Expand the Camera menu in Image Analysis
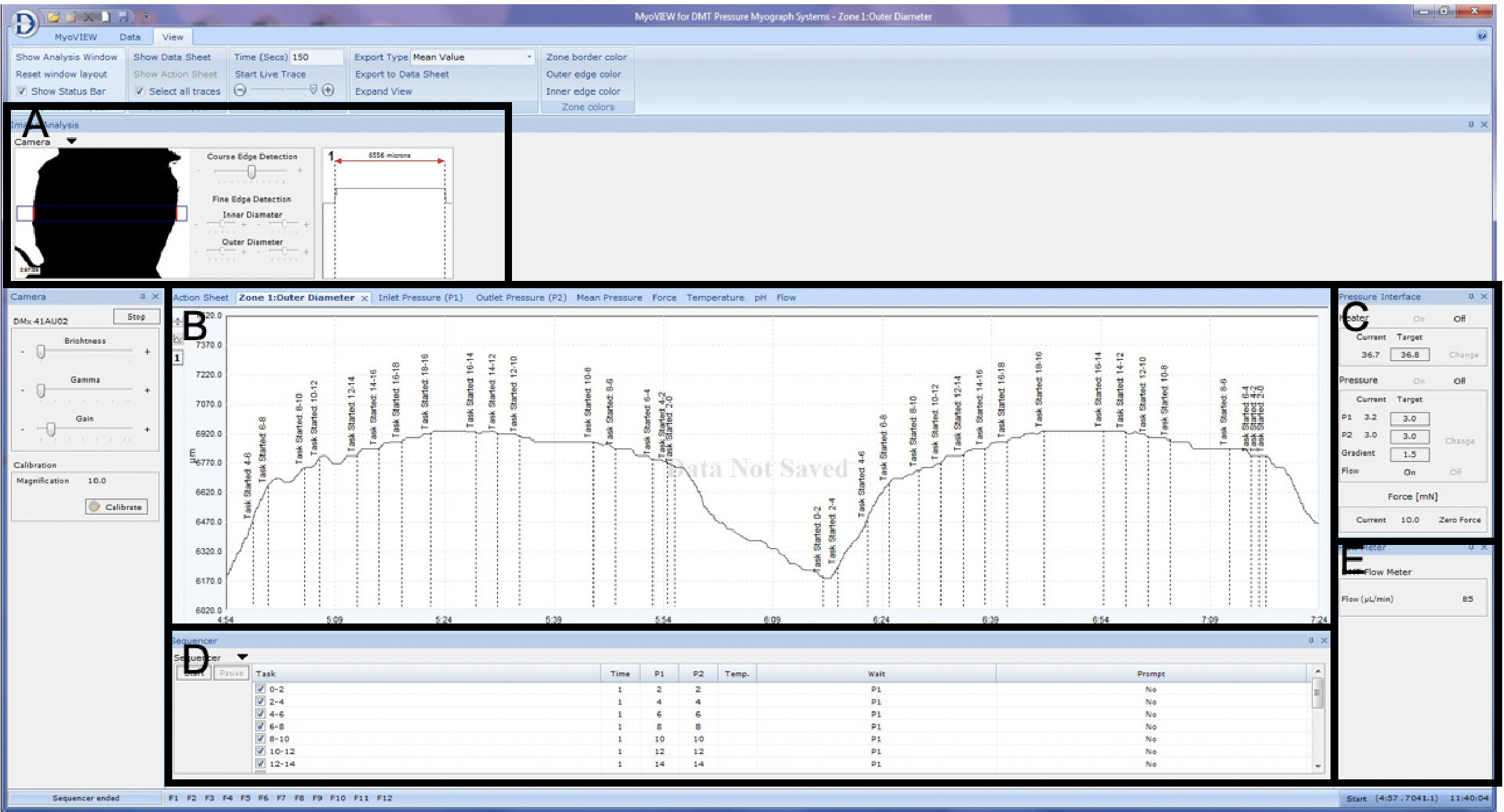The image size is (1504, 812). pos(71,141)
